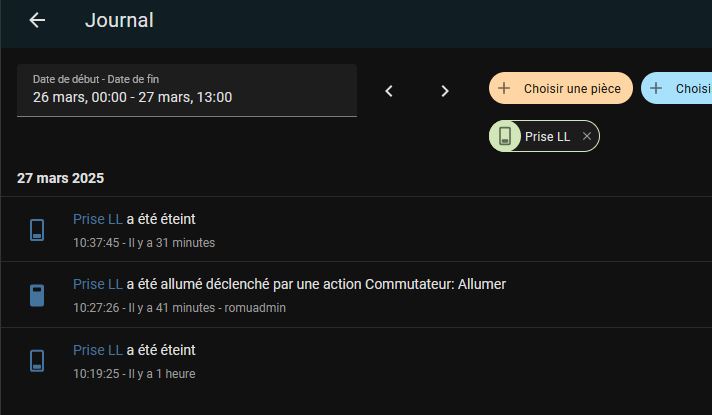Select the Prise LL chip label

[x=547, y=136]
